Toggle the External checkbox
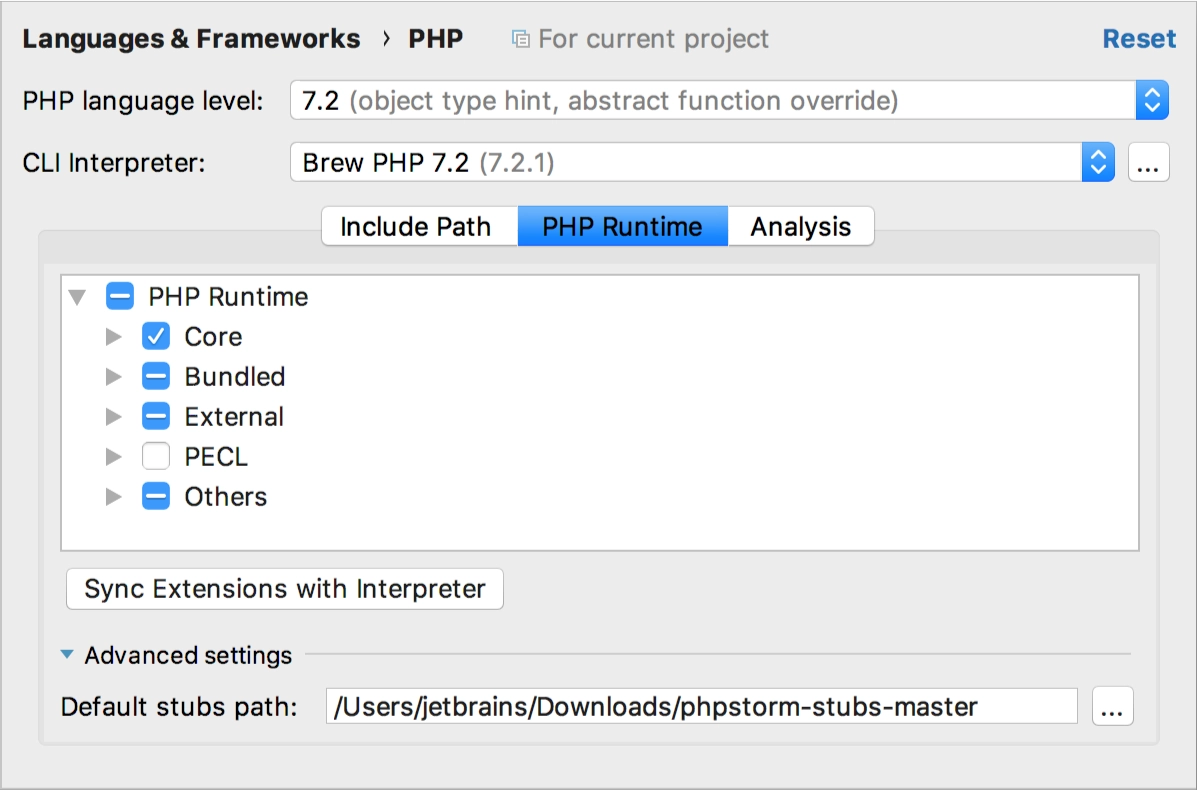This screenshot has width=1197, height=792. point(156,416)
